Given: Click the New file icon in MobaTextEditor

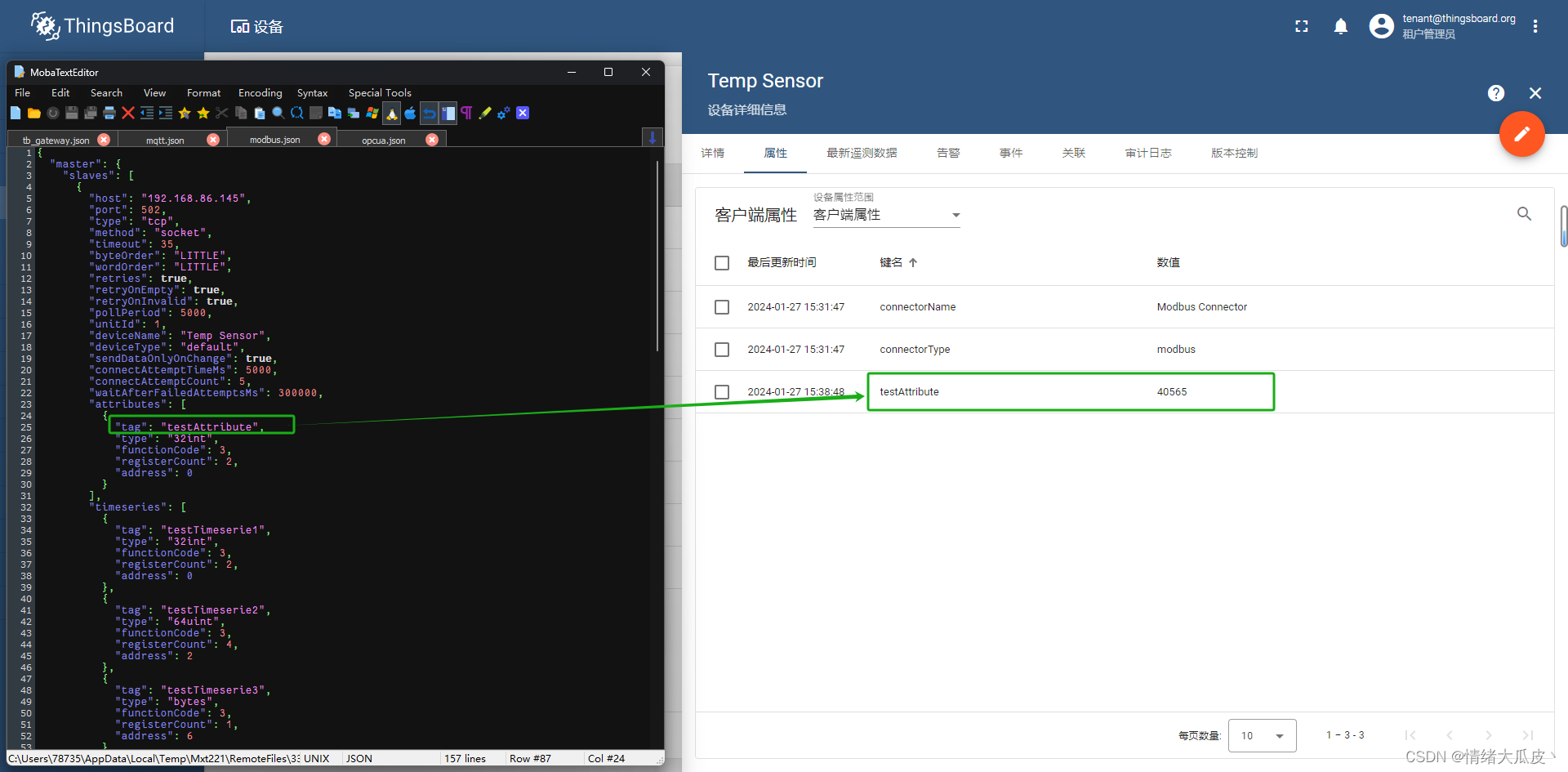Looking at the screenshot, I should click(x=16, y=113).
